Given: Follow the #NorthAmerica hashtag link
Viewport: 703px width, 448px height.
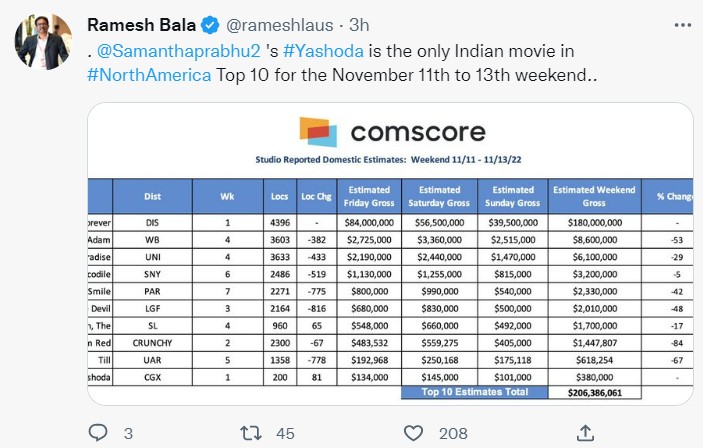Looking at the screenshot, I should (150, 73).
